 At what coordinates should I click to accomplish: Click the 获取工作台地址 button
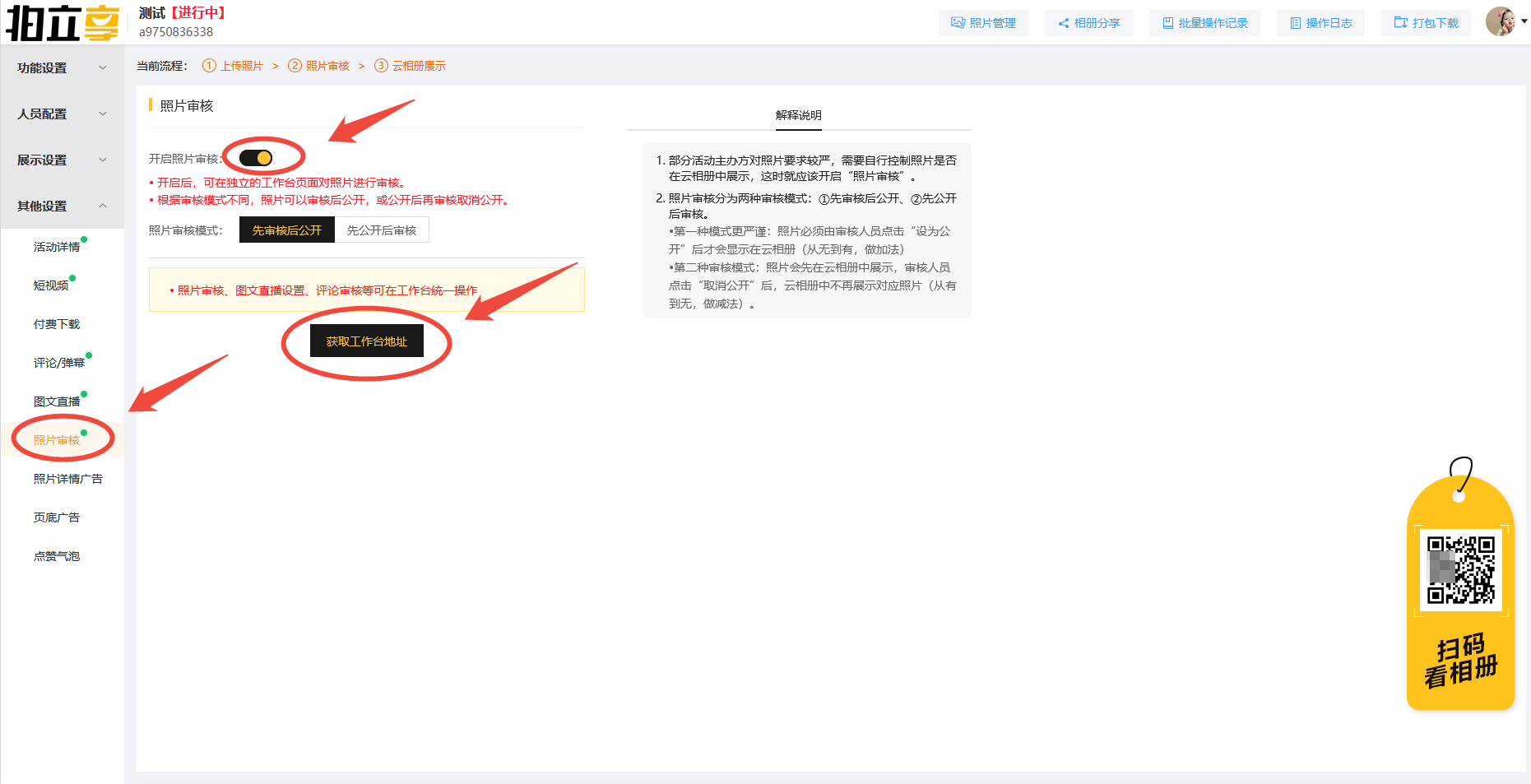(366, 341)
